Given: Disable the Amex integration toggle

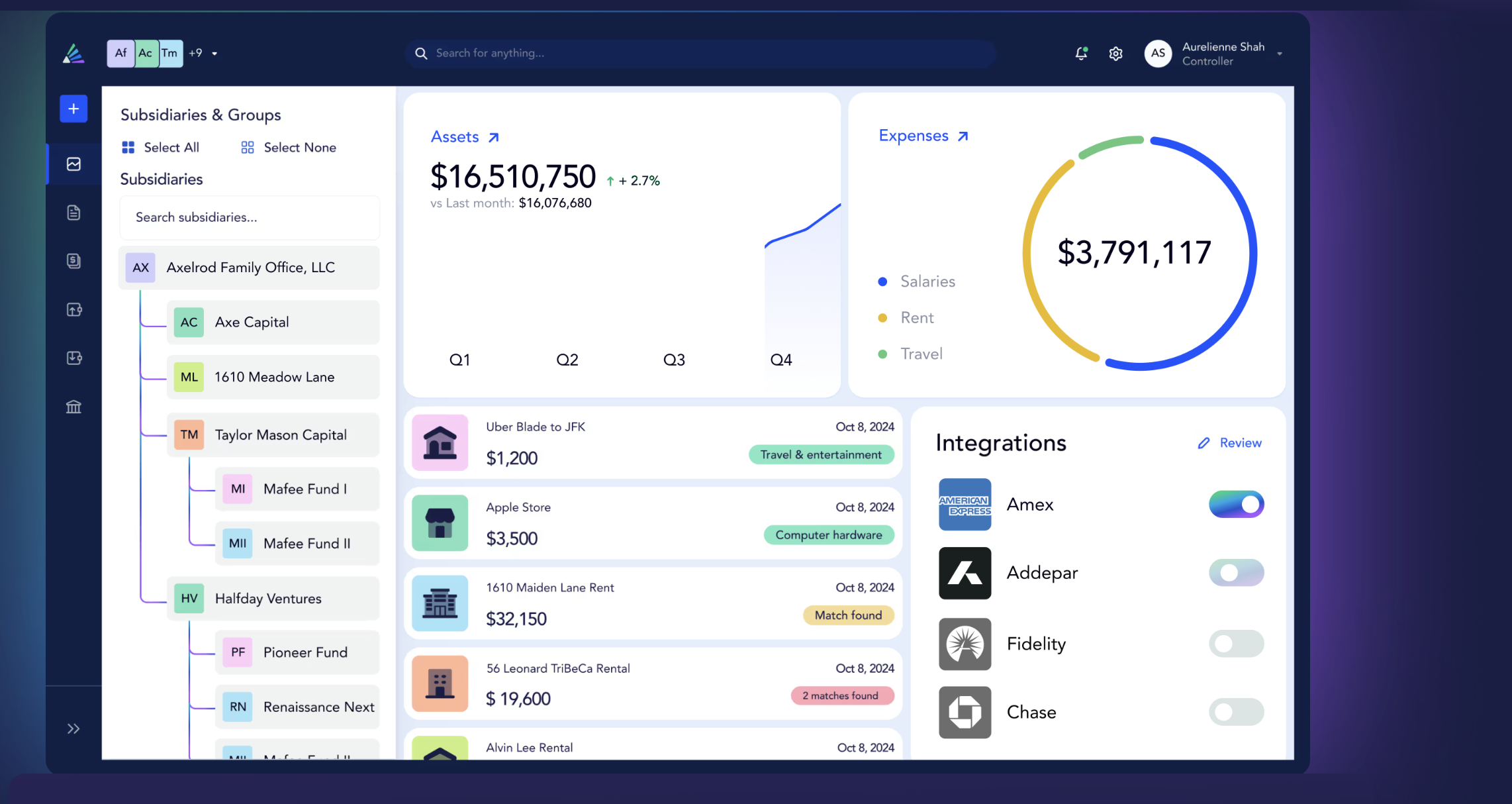Looking at the screenshot, I should [1236, 504].
